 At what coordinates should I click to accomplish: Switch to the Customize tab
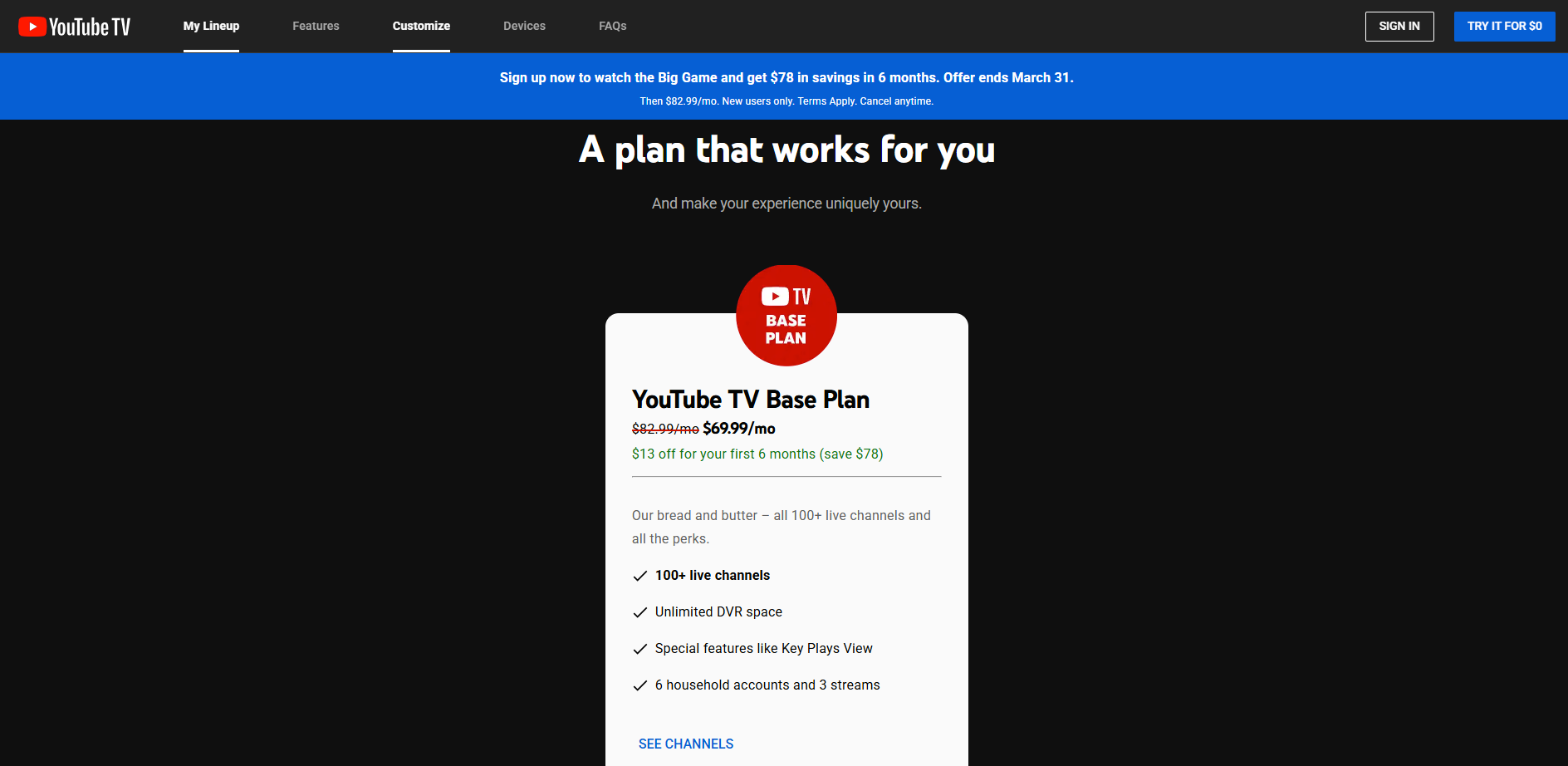click(x=421, y=26)
